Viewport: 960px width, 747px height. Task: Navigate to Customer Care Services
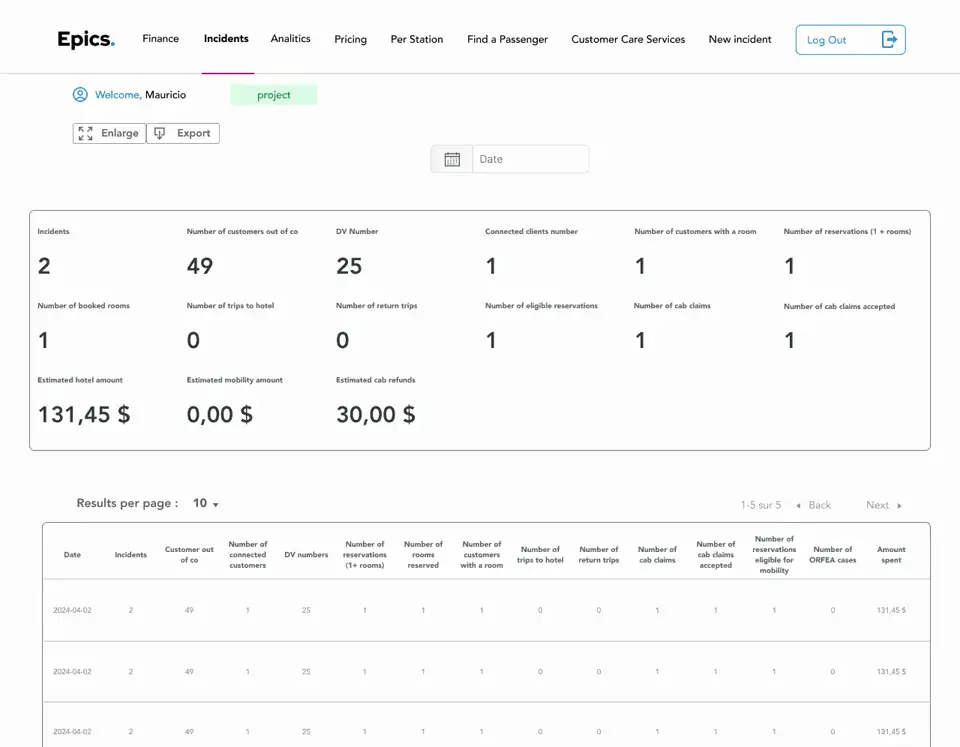628,40
